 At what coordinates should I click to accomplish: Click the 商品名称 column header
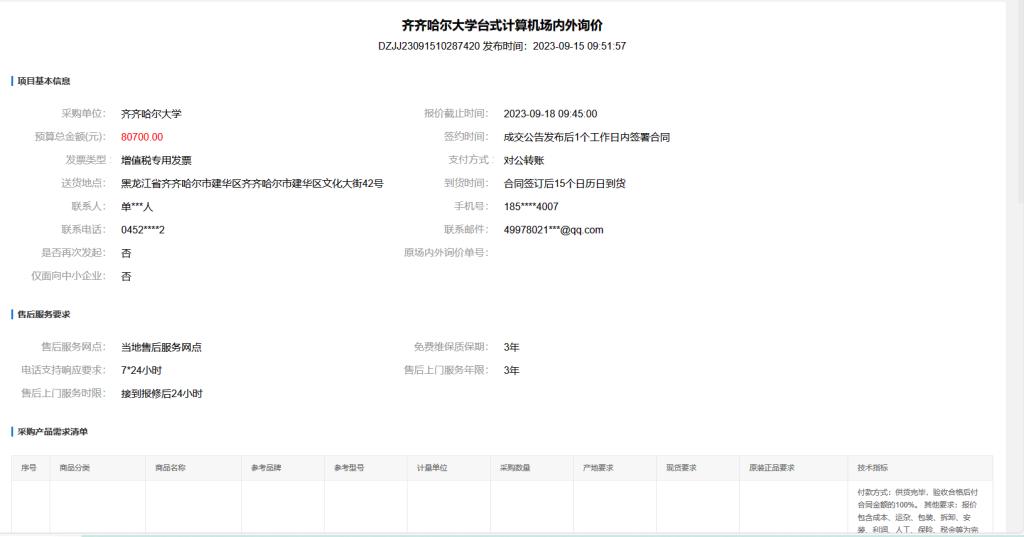pyautogui.click(x=170, y=468)
